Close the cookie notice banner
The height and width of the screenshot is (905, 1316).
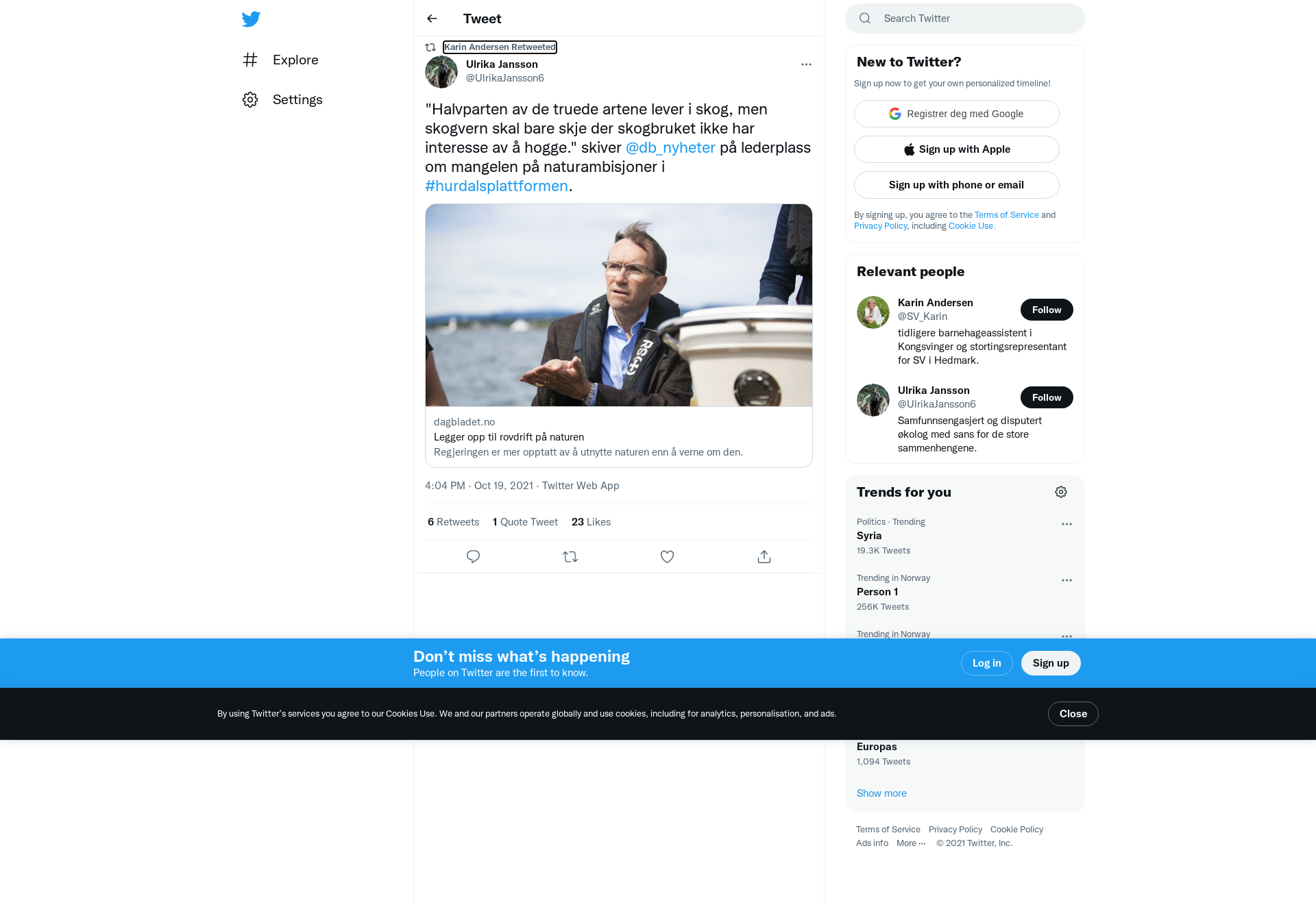1073,714
